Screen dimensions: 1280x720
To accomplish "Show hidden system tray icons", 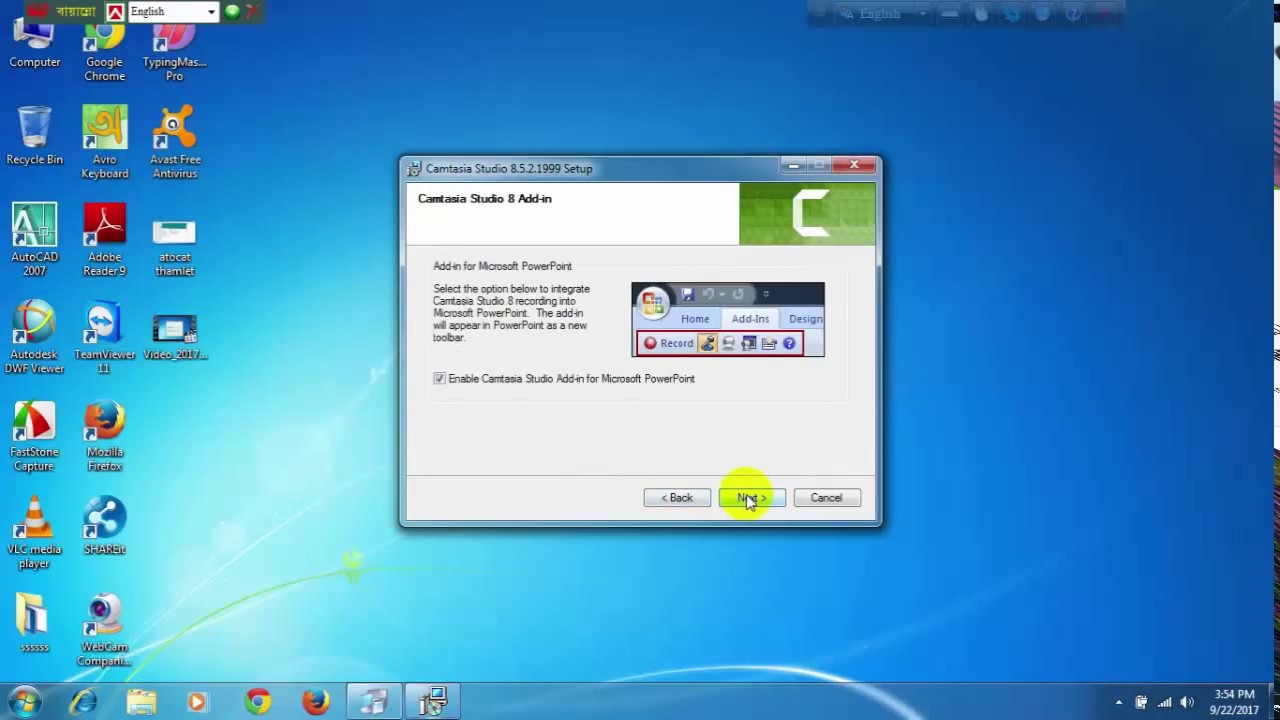I will pyautogui.click(x=1118, y=702).
